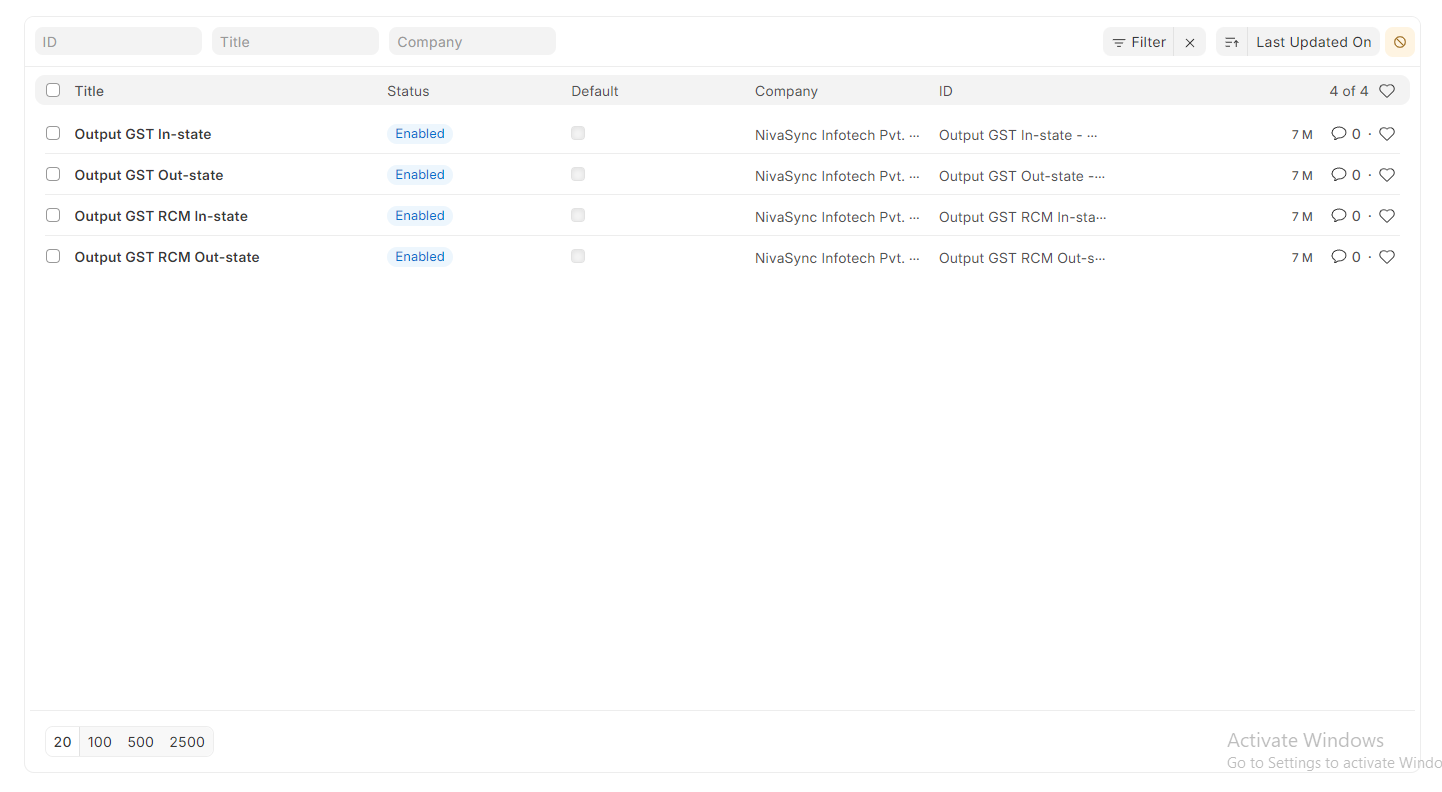Click heart icon for Output GST Out-state
The image size is (1442, 792).
click(x=1386, y=175)
